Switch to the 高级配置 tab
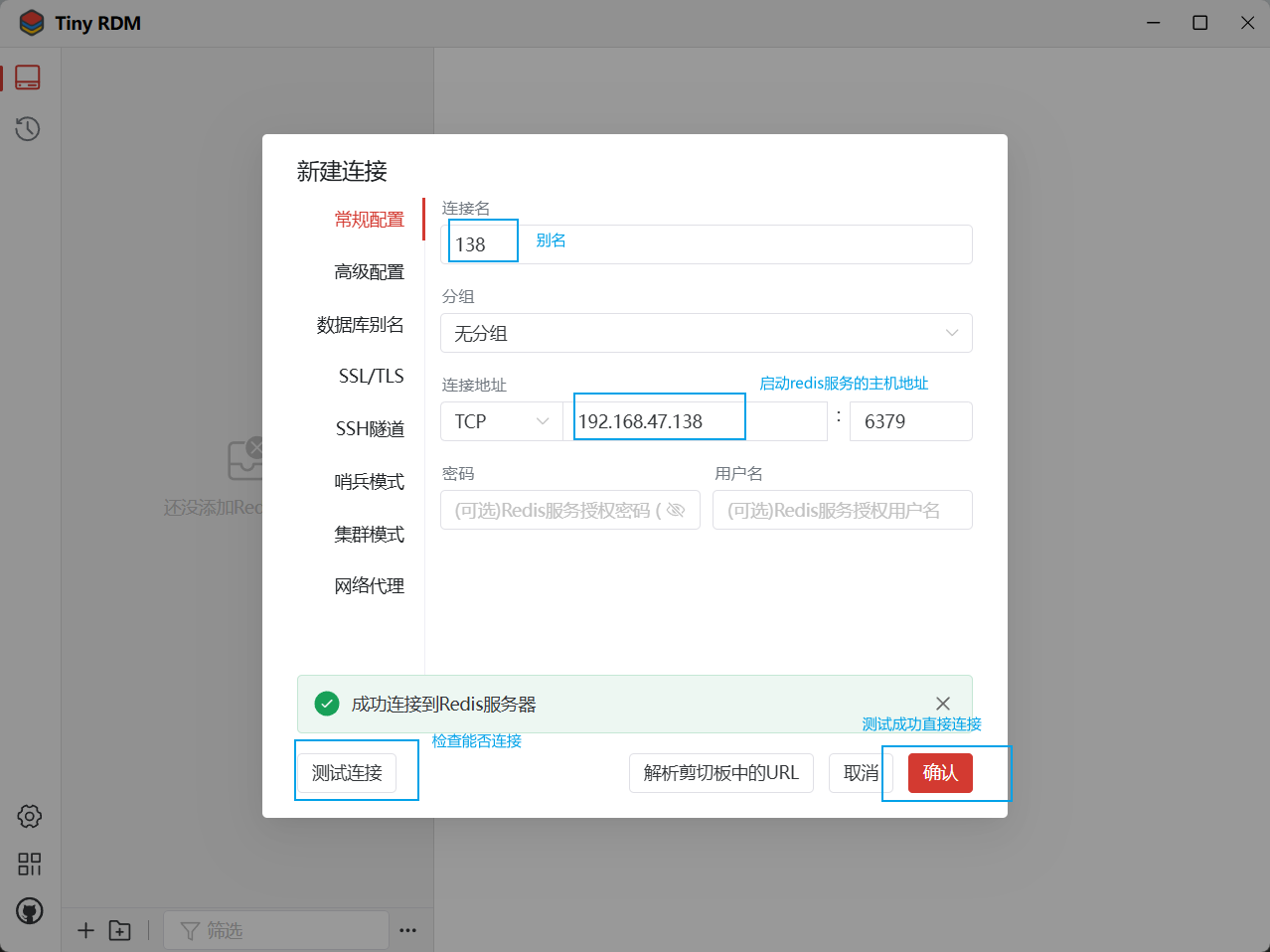 pyautogui.click(x=370, y=272)
